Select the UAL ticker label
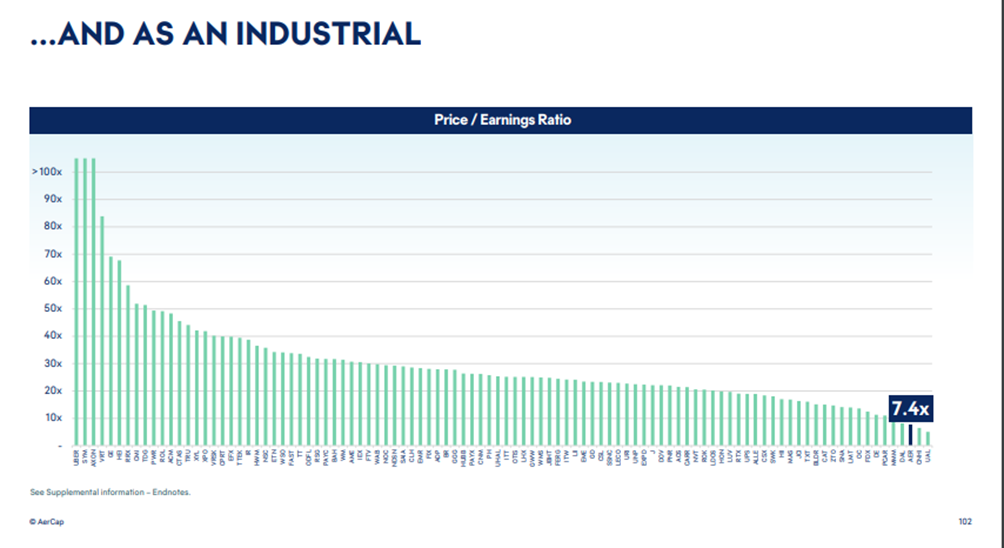 click(928, 457)
